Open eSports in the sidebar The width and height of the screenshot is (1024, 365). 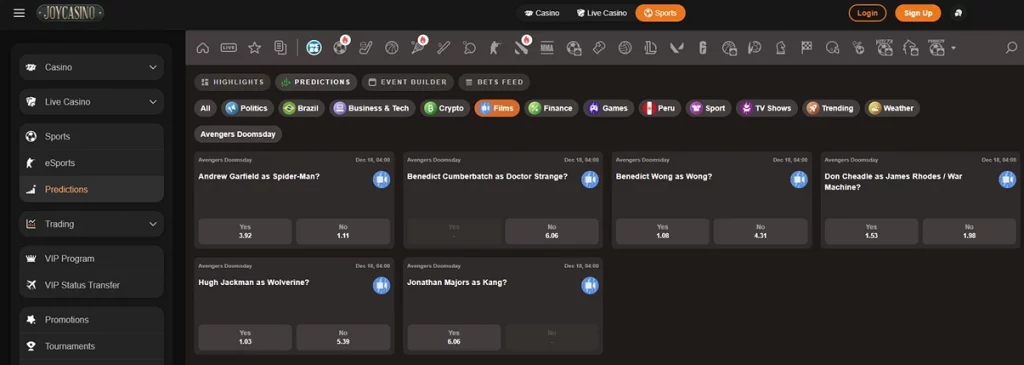(91, 163)
